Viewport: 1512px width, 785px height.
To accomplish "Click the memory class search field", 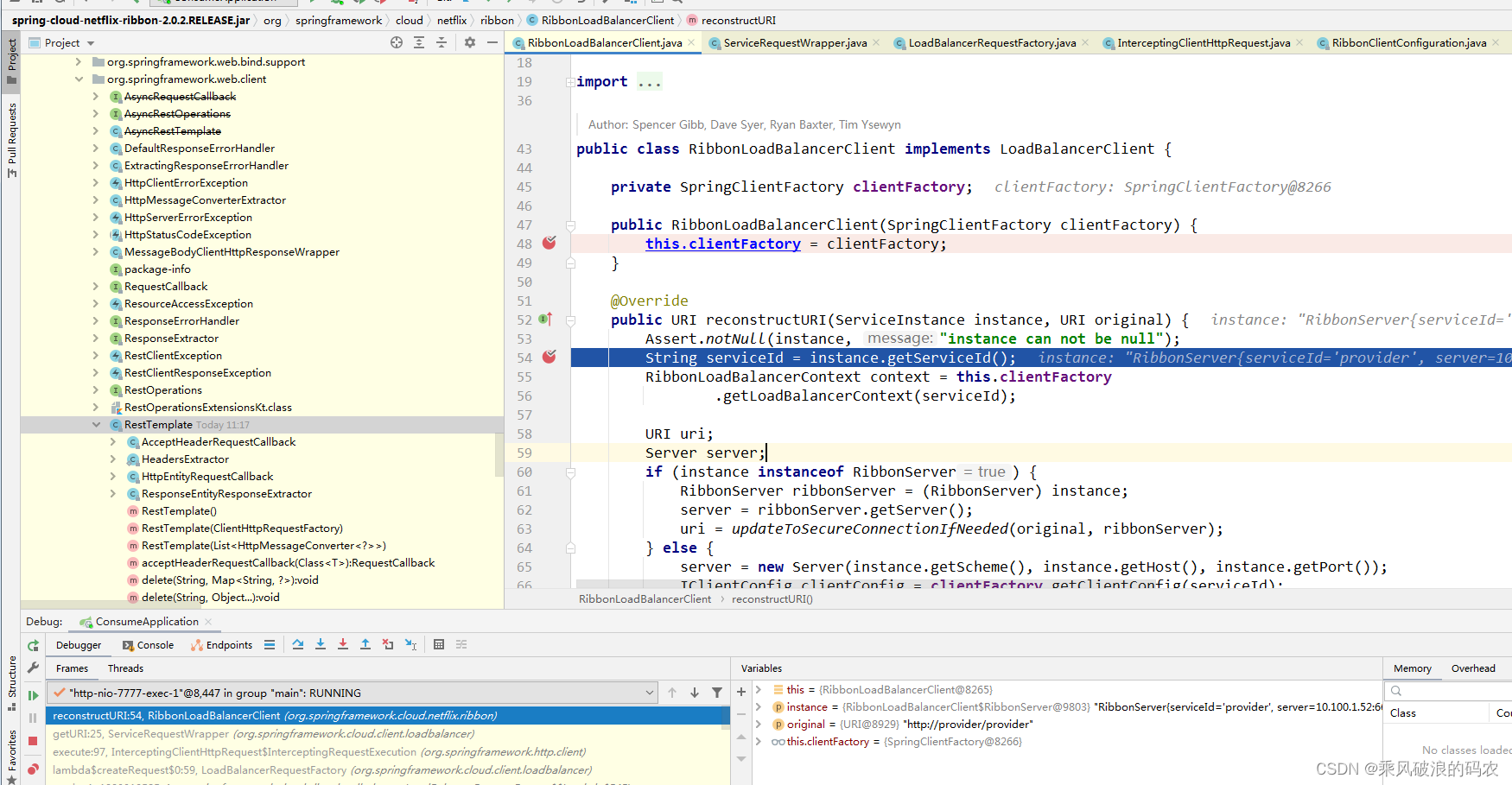I will coord(1448,691).
